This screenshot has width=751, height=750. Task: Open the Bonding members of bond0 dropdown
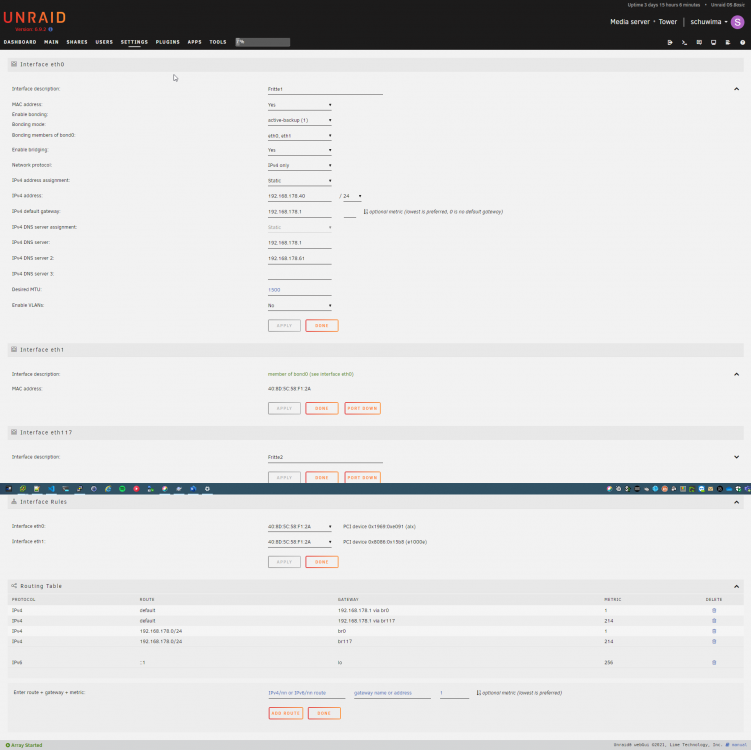(299, 136)
